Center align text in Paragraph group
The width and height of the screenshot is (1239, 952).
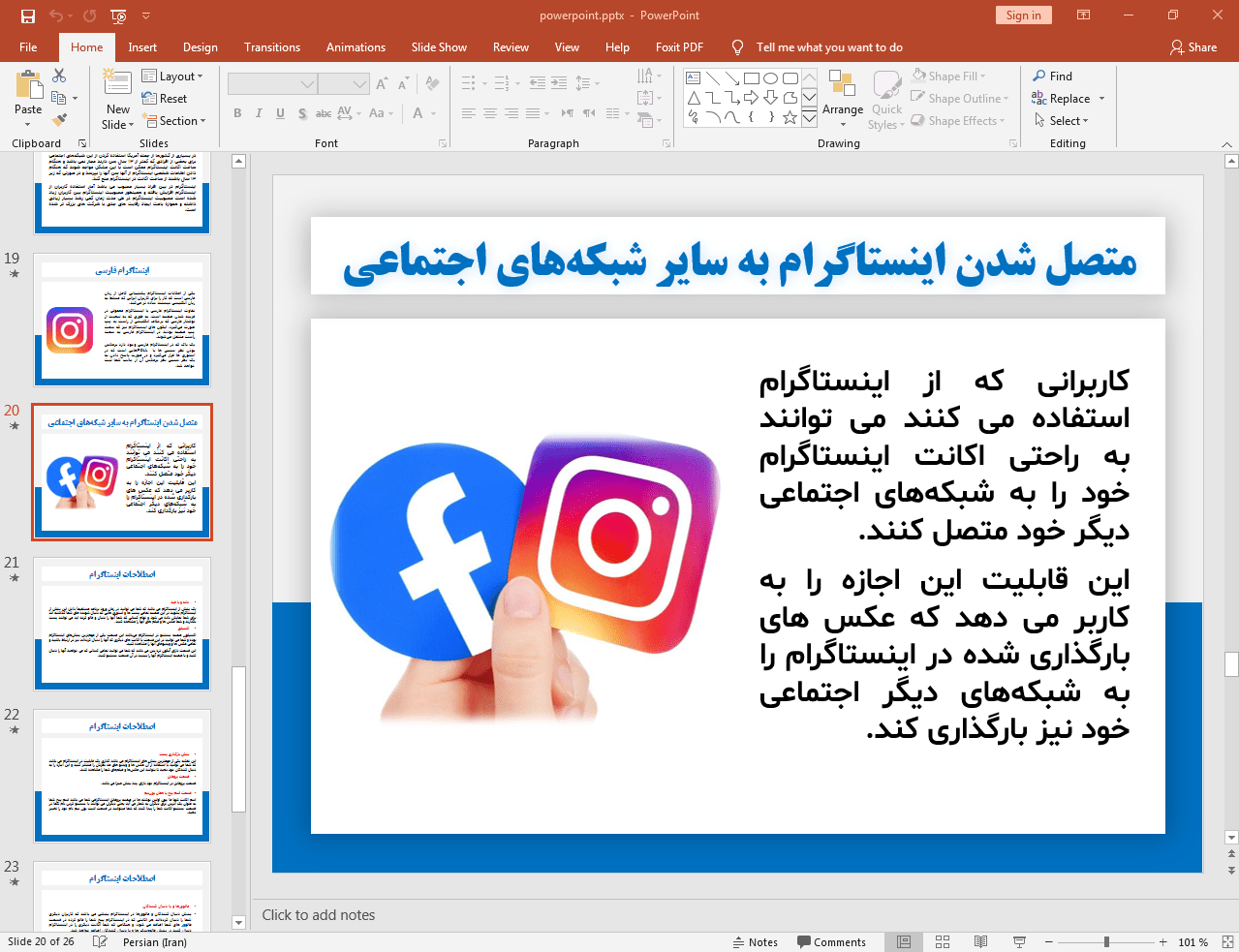coord(490,113)
